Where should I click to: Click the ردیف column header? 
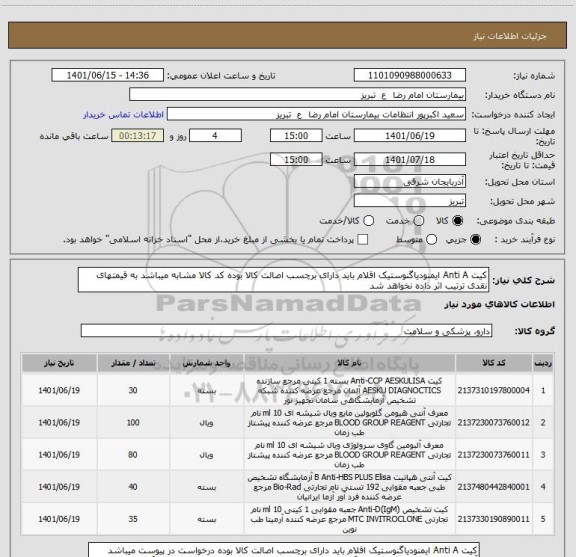tap(543, 363)
